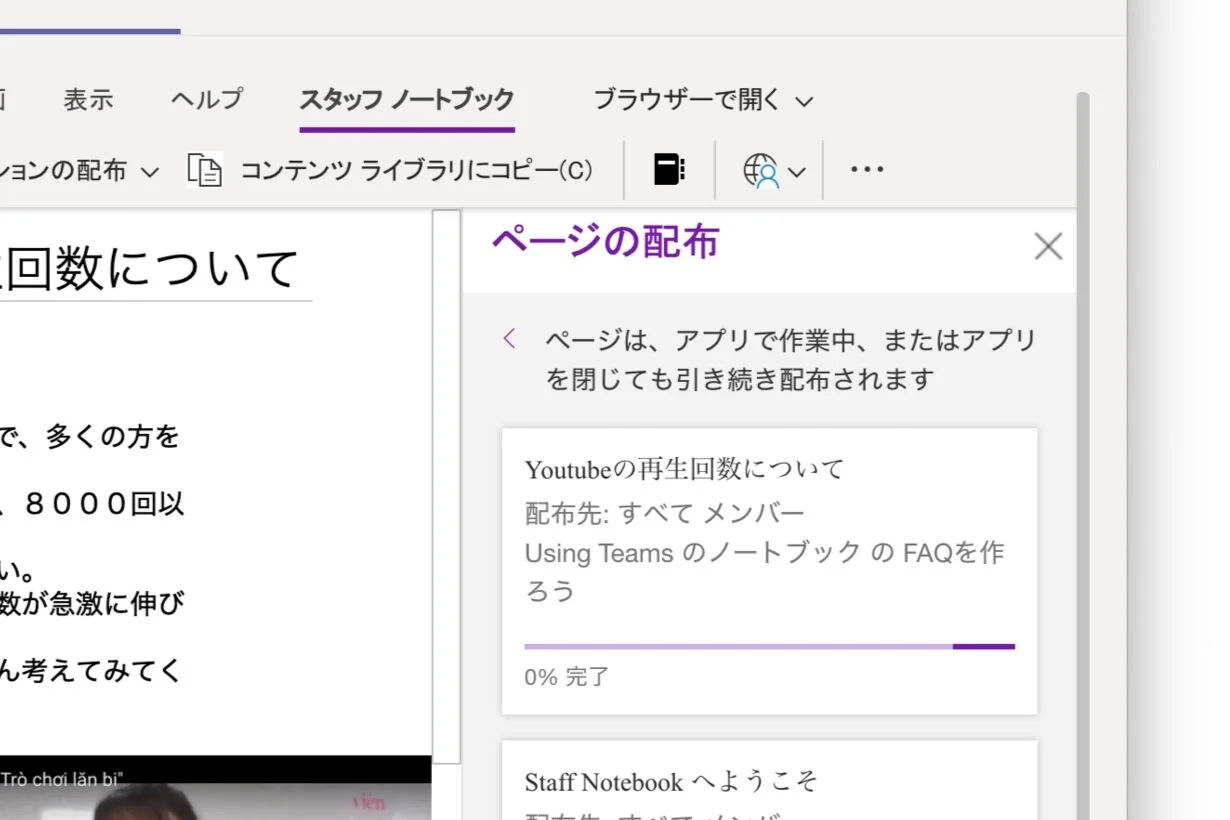Click the back chevron in the ページの配布 pane
The height and width of the screenshot is (820, 1230).
(x=510, y=338)
